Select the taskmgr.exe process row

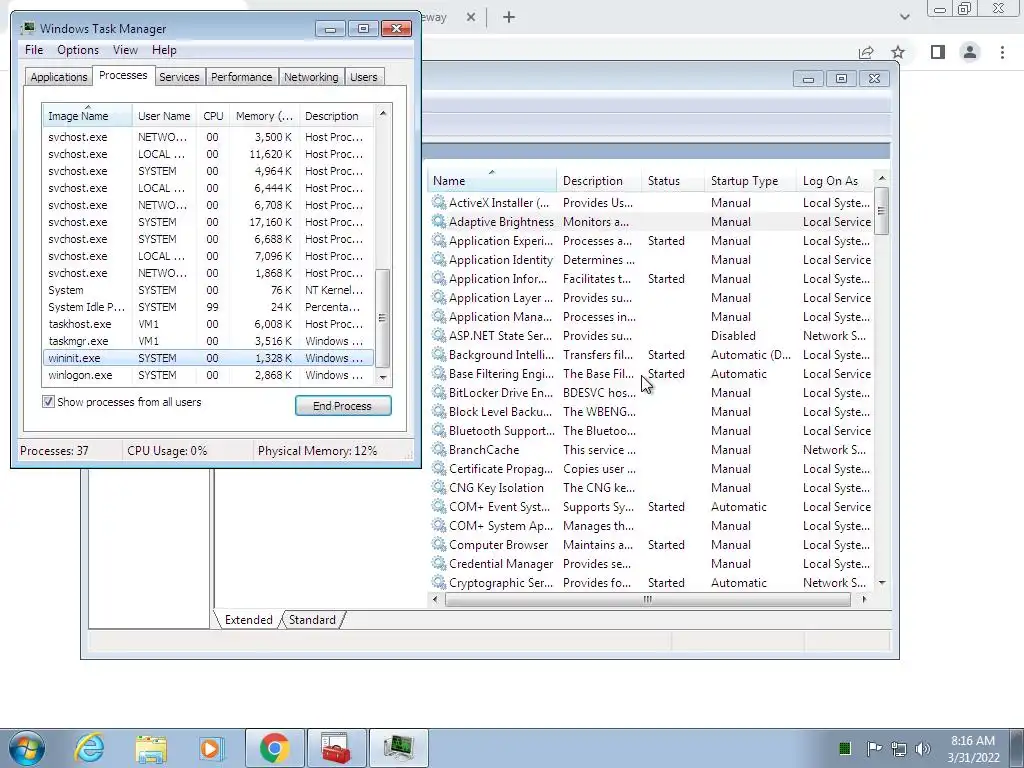click(208, 341)
